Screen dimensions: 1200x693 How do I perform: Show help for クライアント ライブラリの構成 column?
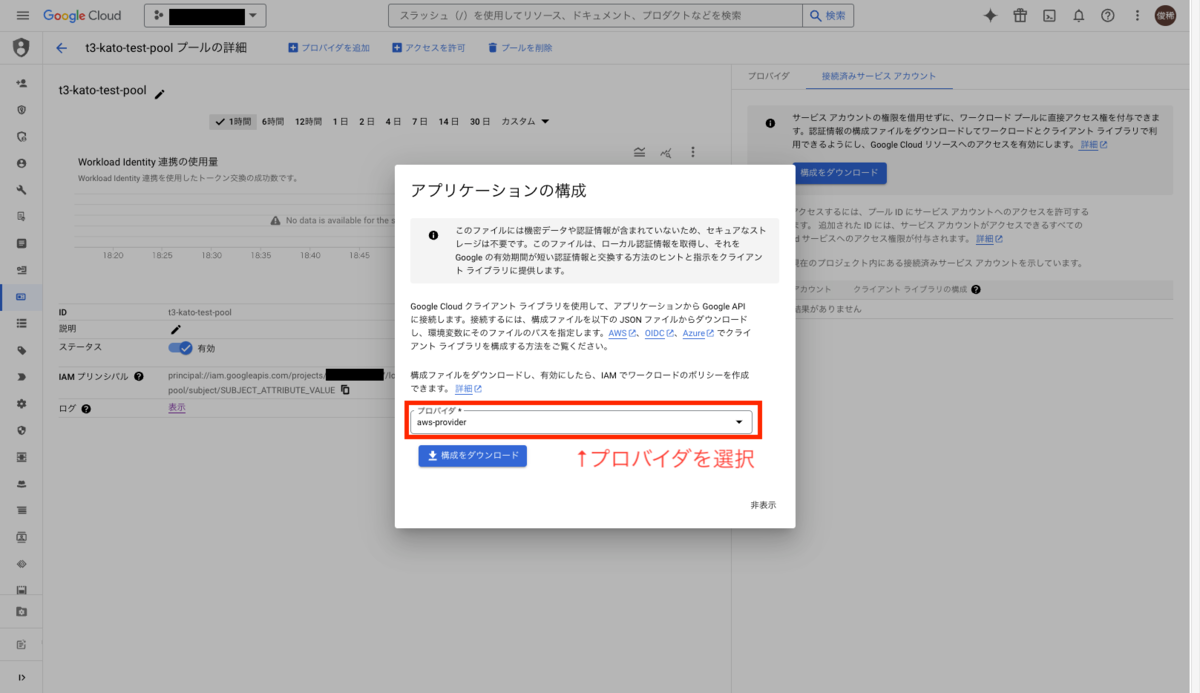tap(975, 290)
